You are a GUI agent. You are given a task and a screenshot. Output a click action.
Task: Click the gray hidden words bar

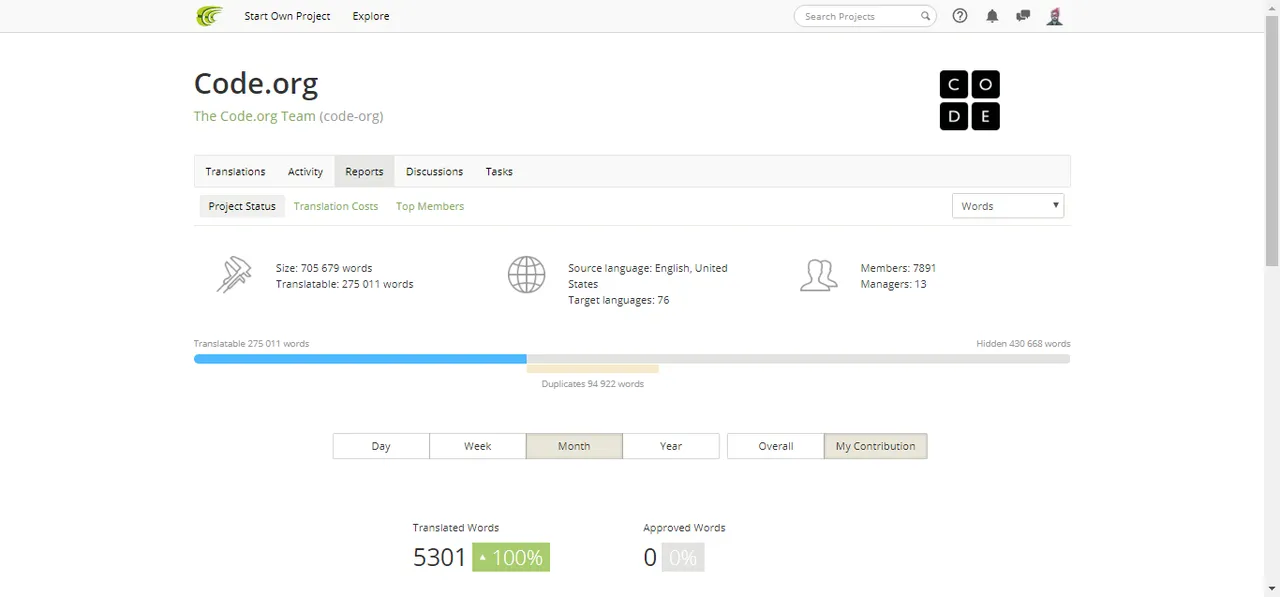coord(798,359)
